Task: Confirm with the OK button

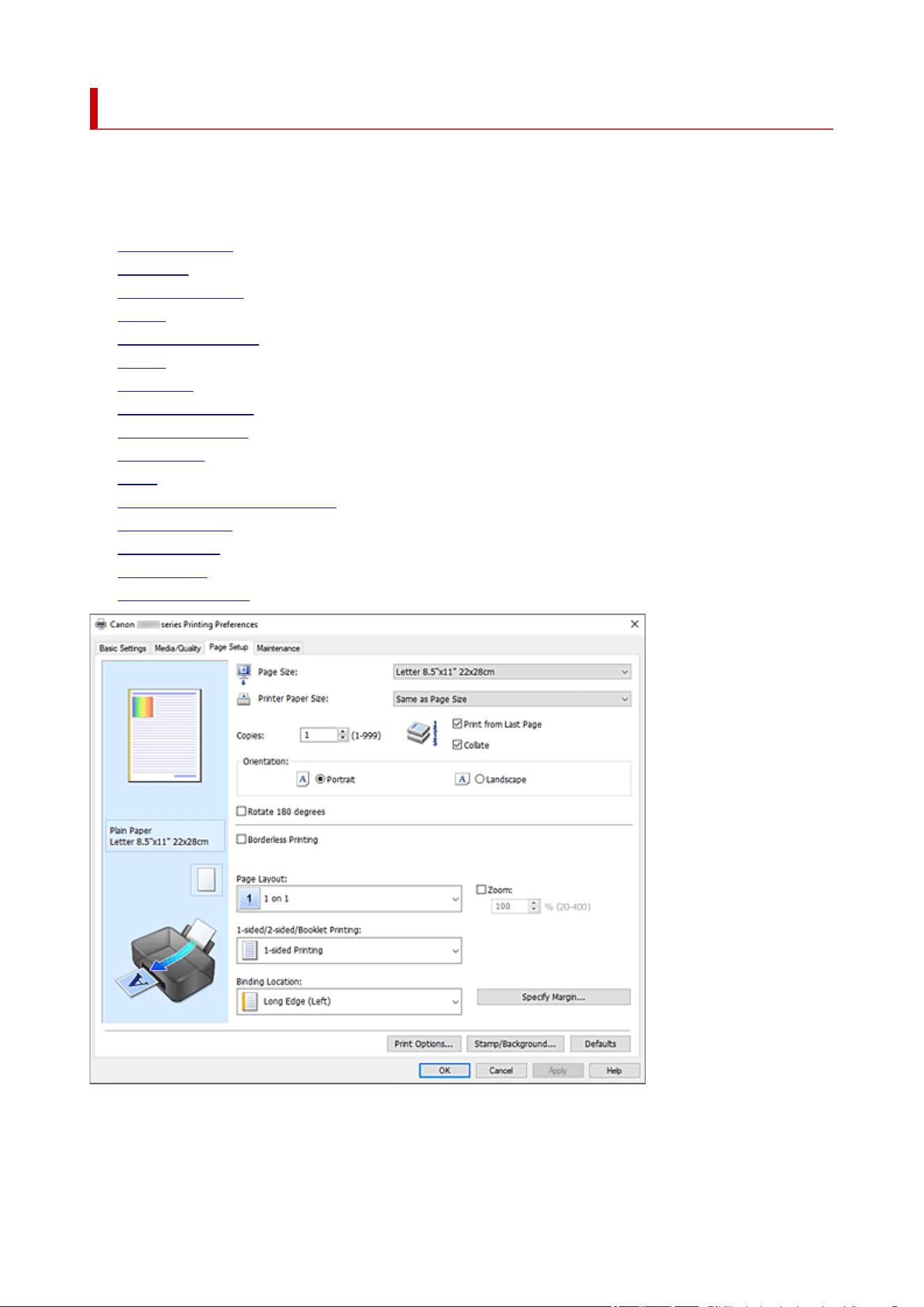Action: coord(445,1070)
